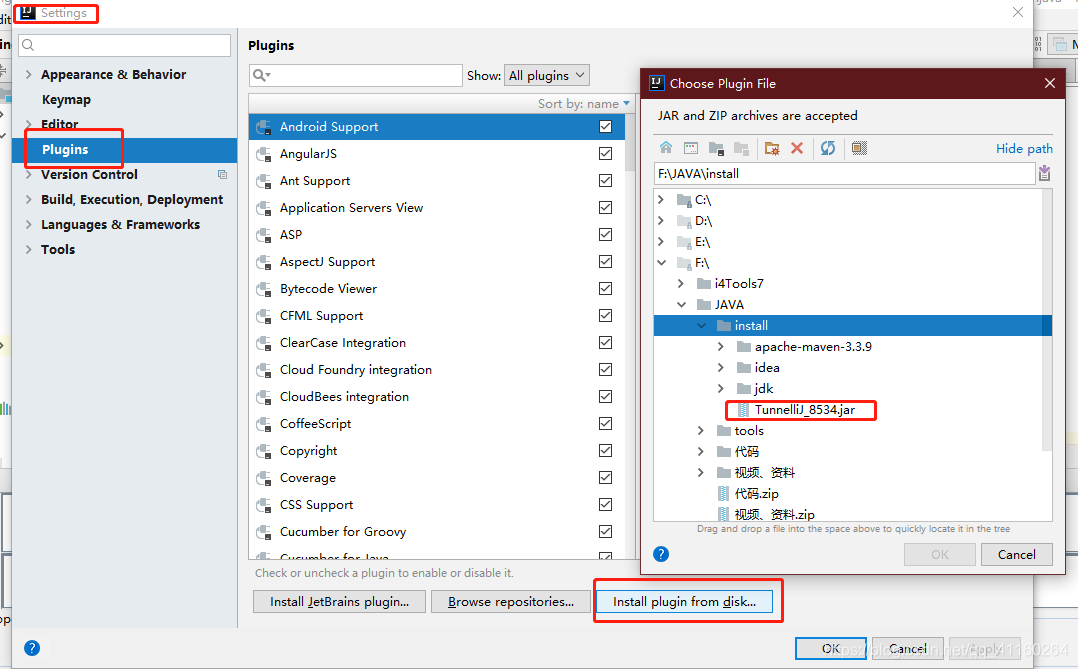The image size is (1078, 669).
Task: Disable the ASP plugin checkbox
Action: click(x=605, y=234)
